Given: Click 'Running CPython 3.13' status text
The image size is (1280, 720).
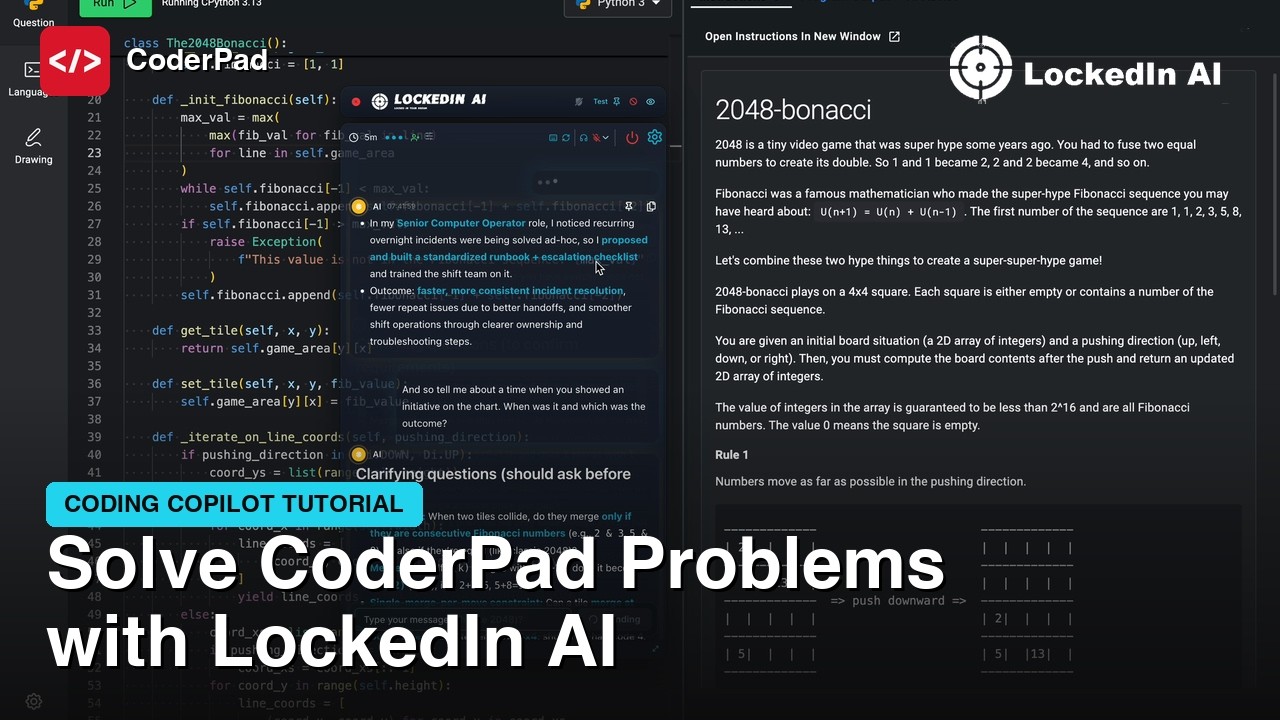Looking at the screenshot, I should coord(211,5).
